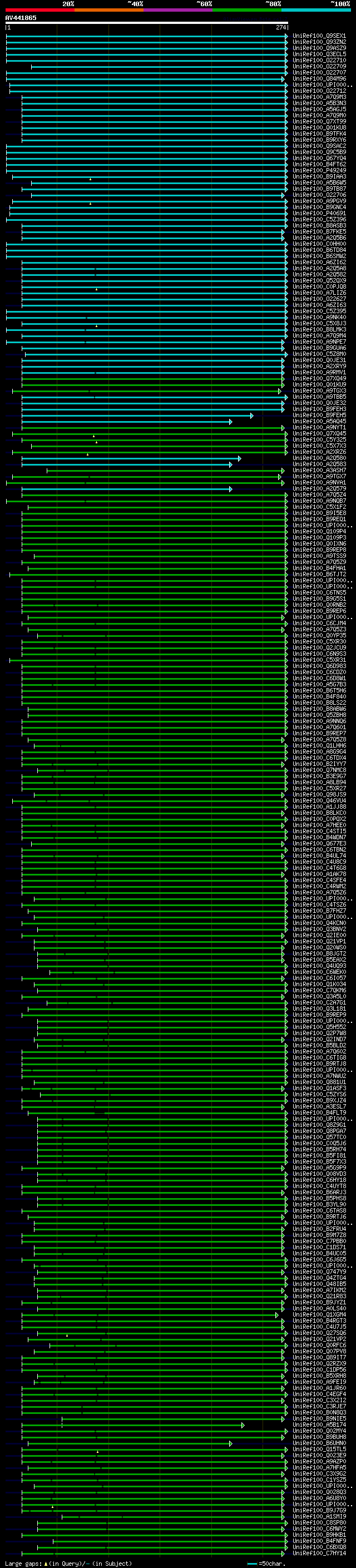Open hit UniRef100_Q9SEX1

(x=319, y=36)
